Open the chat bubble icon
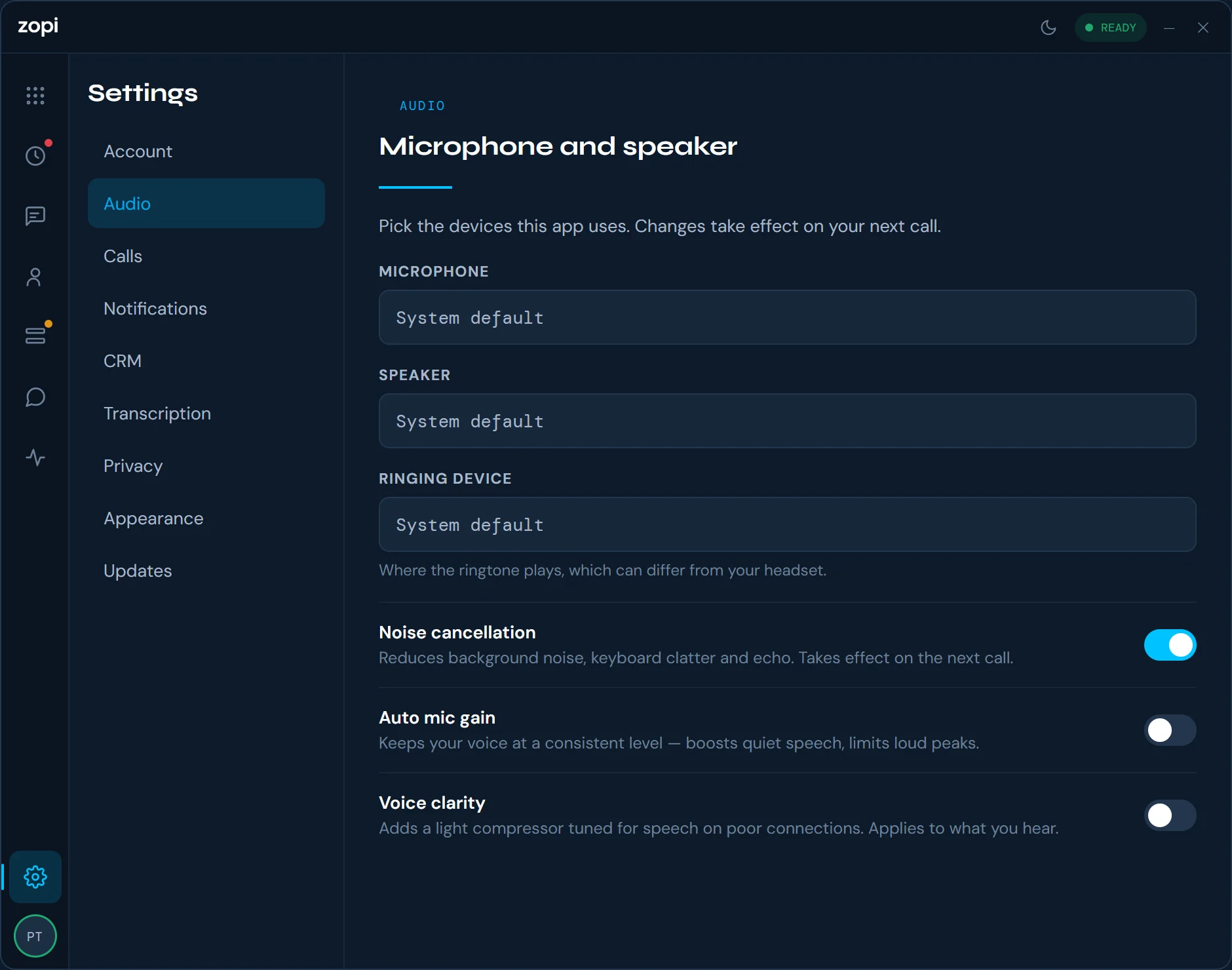 point(35,397)
